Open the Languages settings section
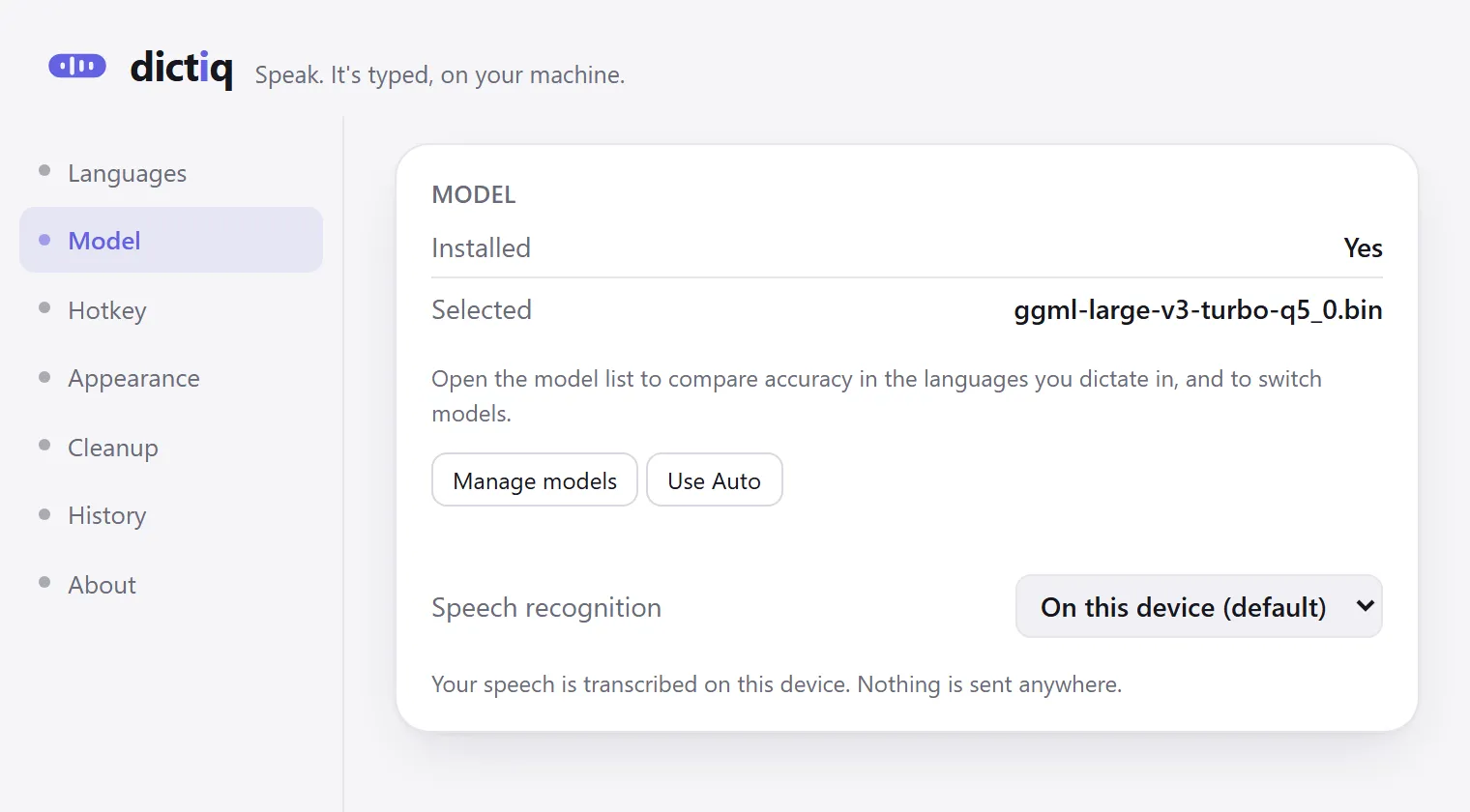This screenshot has height=812, width=1470. click(171, 173)
